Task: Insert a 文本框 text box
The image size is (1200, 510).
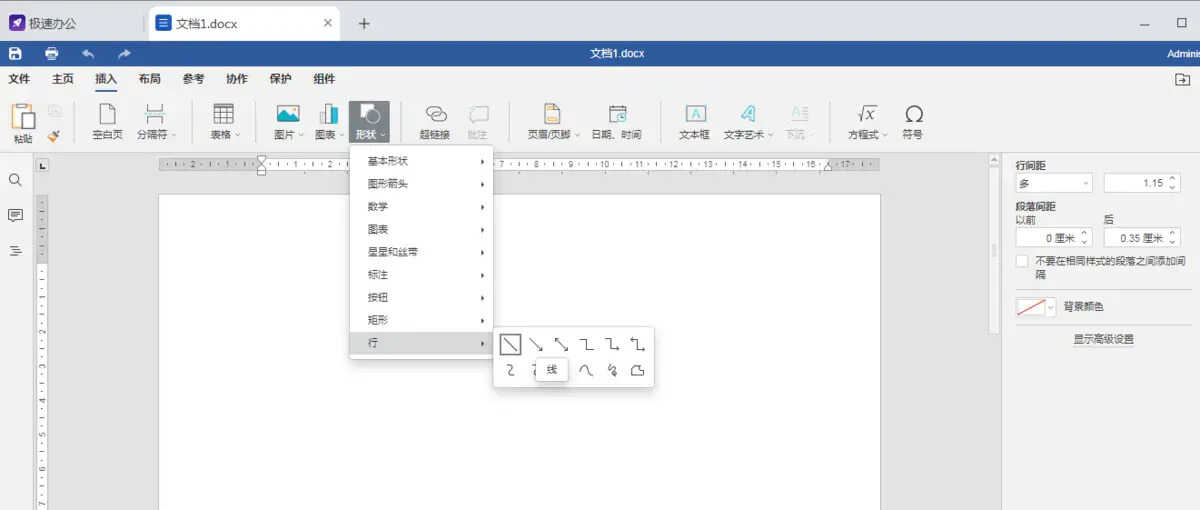Action: coord(694,122)
